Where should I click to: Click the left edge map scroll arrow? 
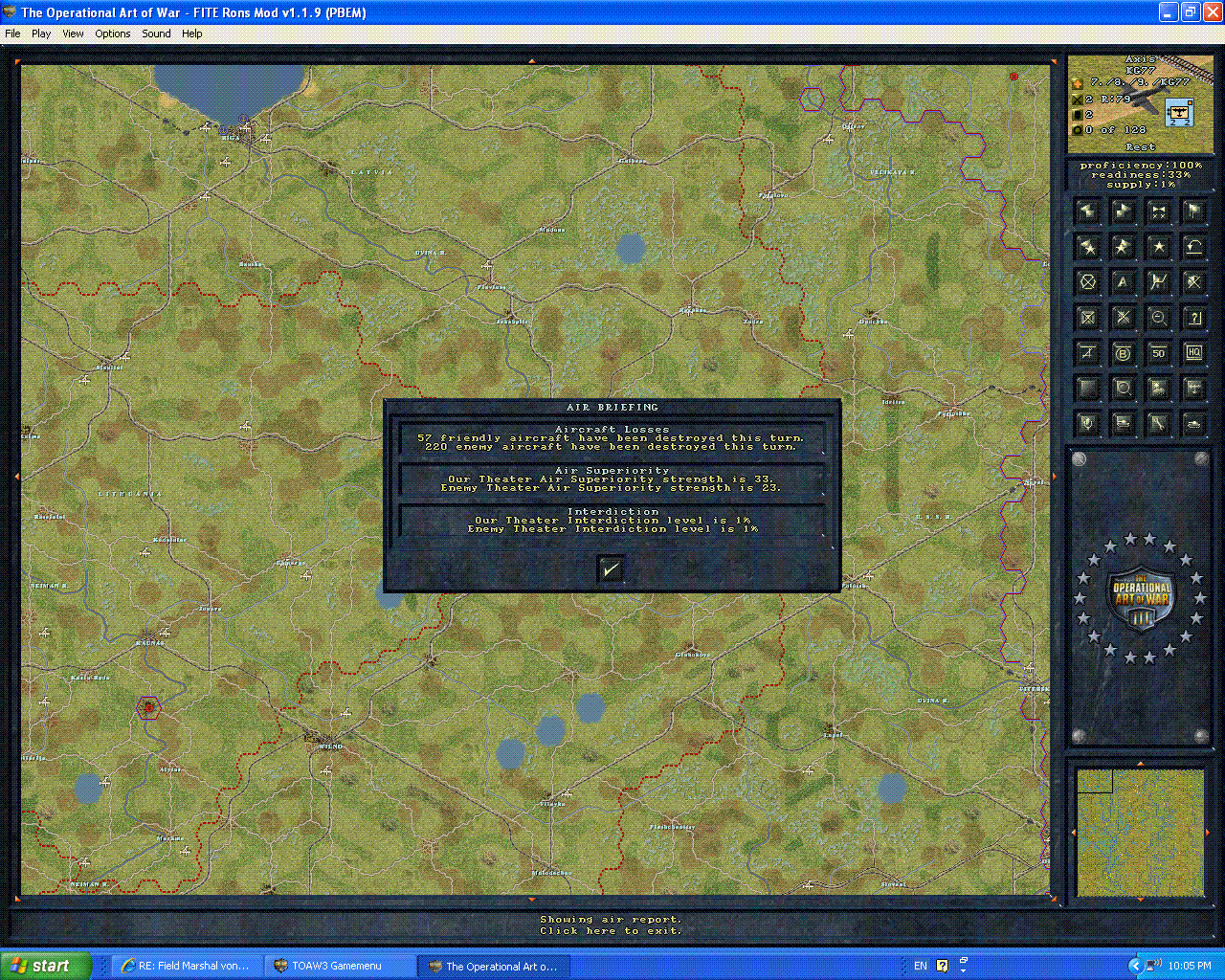click(x=16, y=476)
